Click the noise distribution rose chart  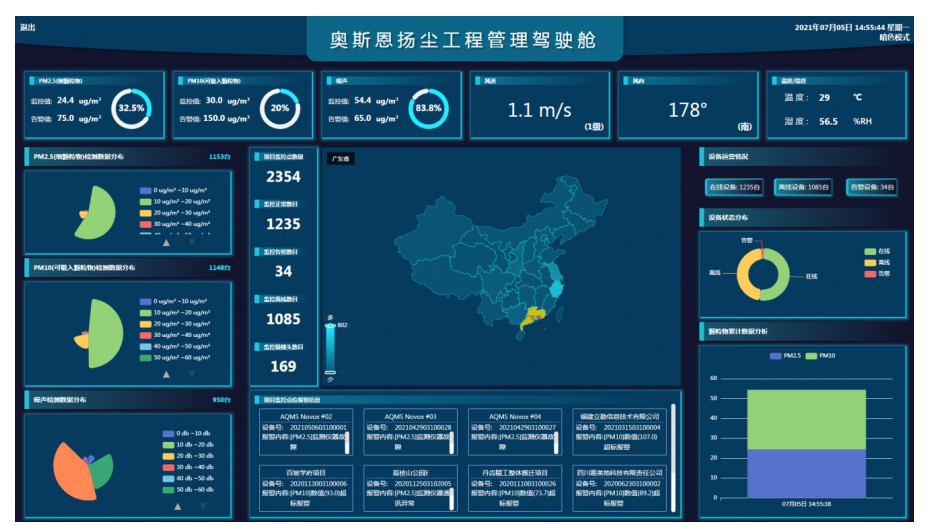pyautogui.click(x=83, y=468)
